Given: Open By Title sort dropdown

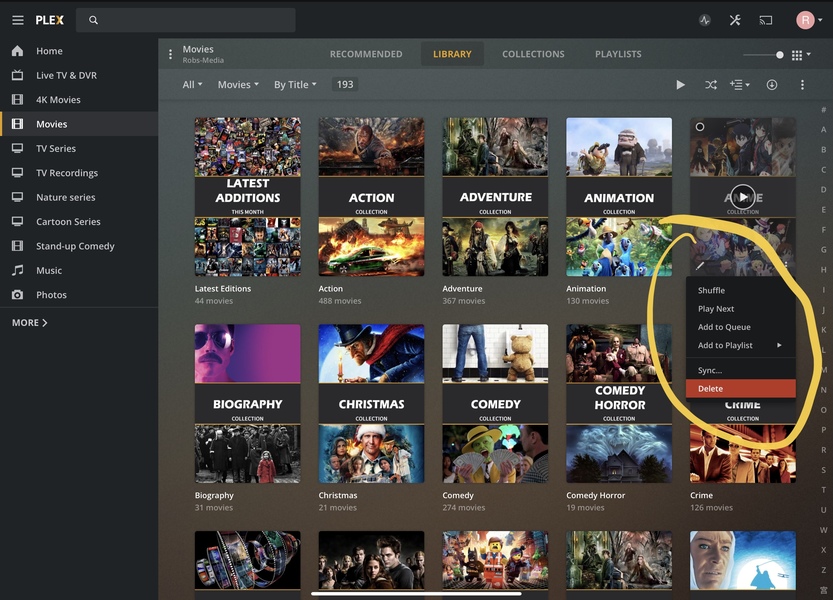Looking at the screenshot, I should (295, 84).
